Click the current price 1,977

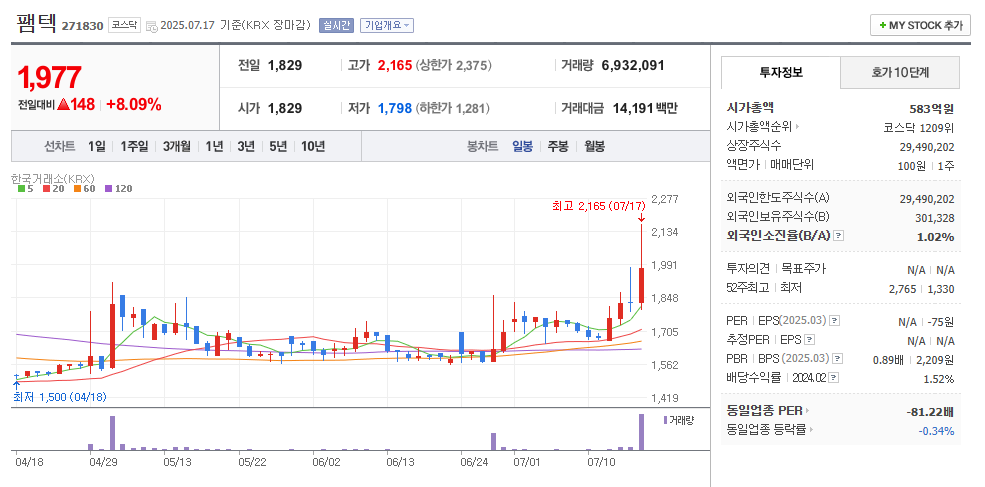(x=50, y=78)
